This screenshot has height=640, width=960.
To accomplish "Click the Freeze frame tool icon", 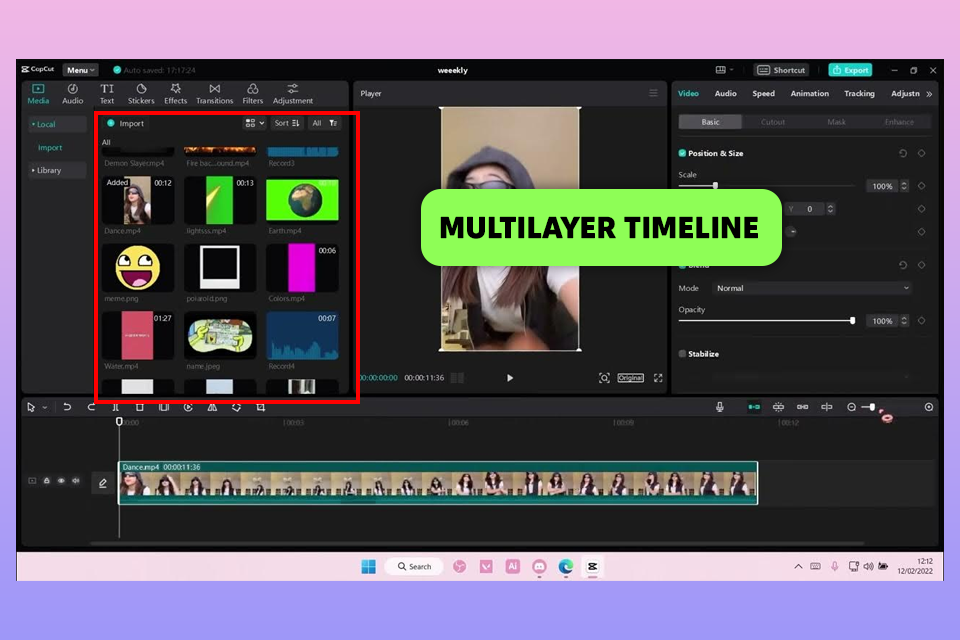I will [163, 407].
